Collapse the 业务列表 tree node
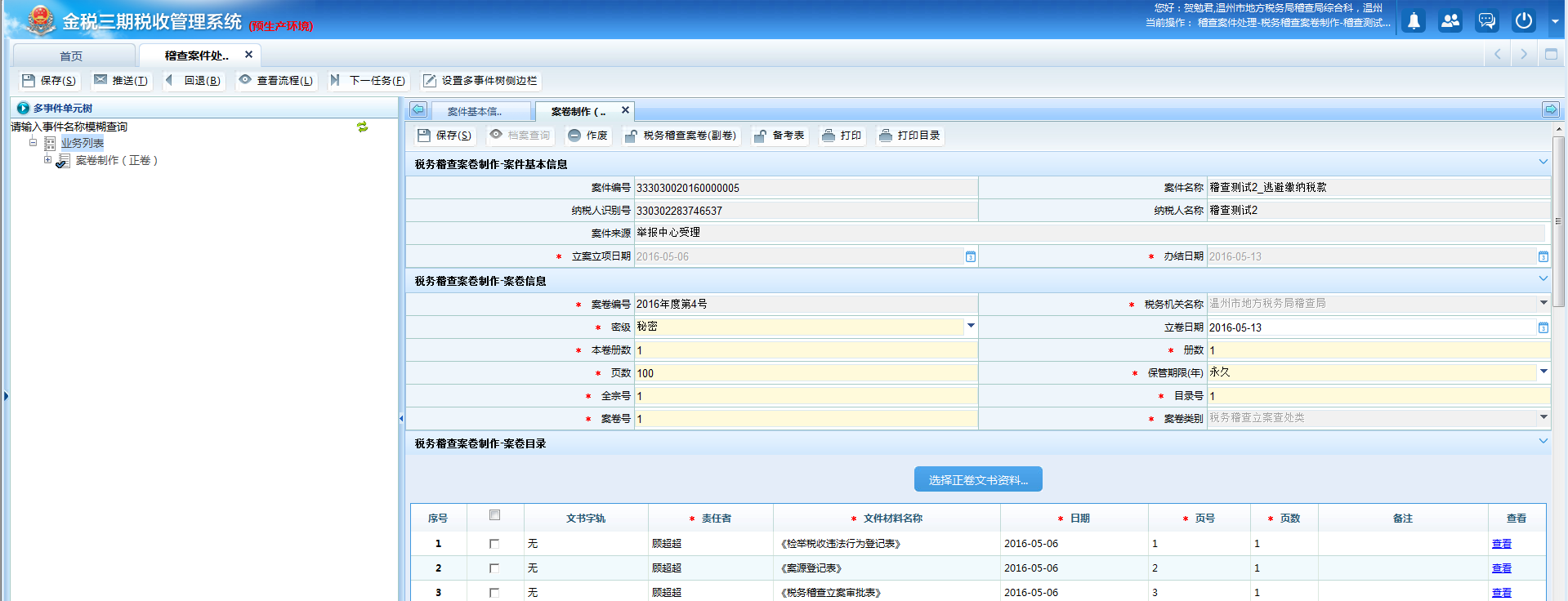1568x601 pixels. coord(34,142)
